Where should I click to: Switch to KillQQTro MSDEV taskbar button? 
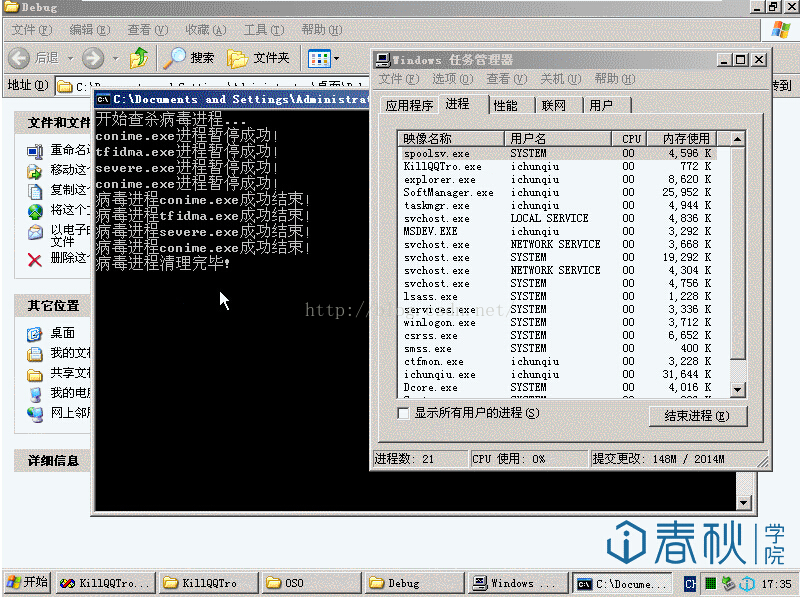[x=106, y=583]
